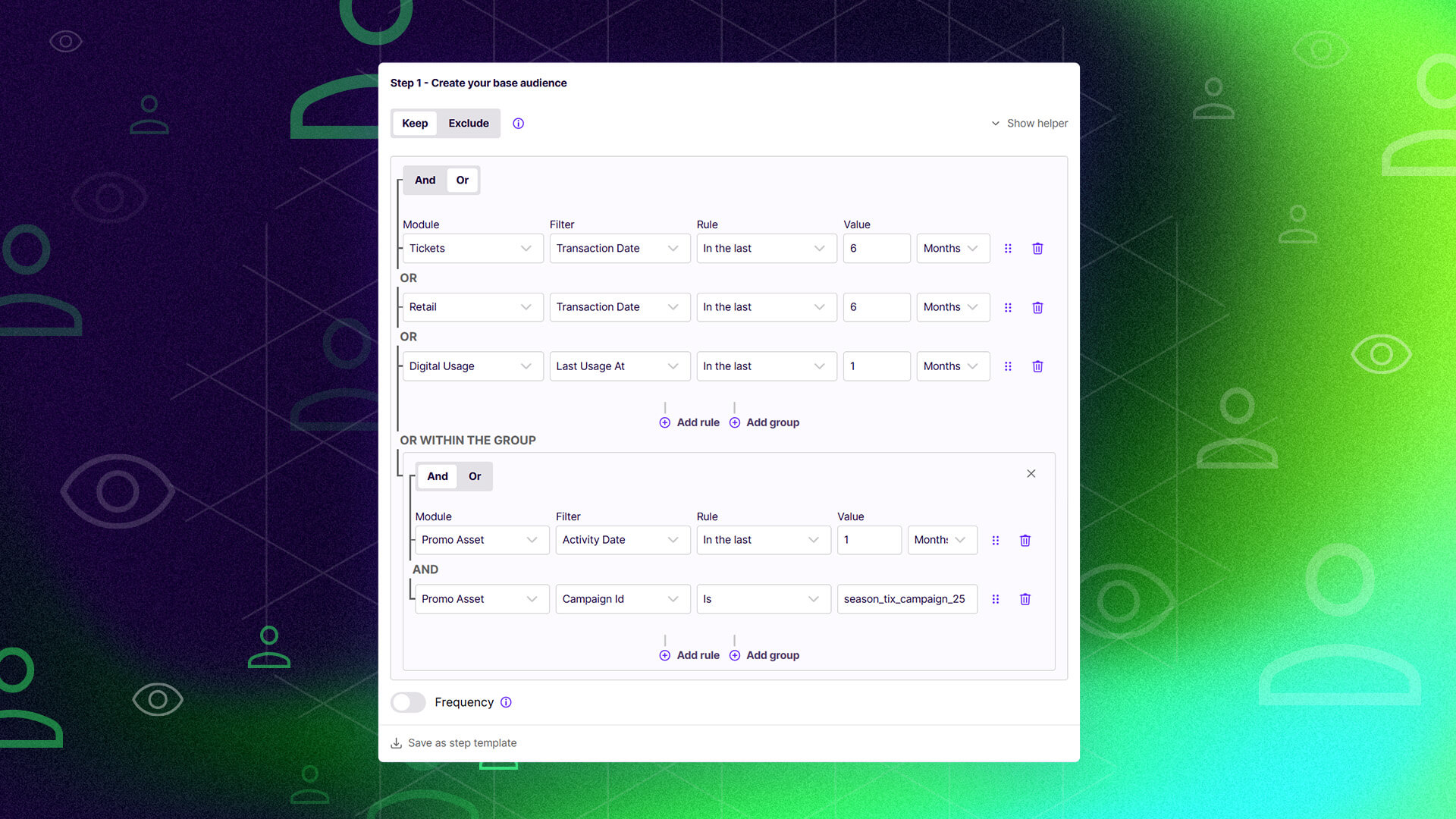Click info icon next to Exclude
This screenshot has width=1456, height=819.
(518, 124)
